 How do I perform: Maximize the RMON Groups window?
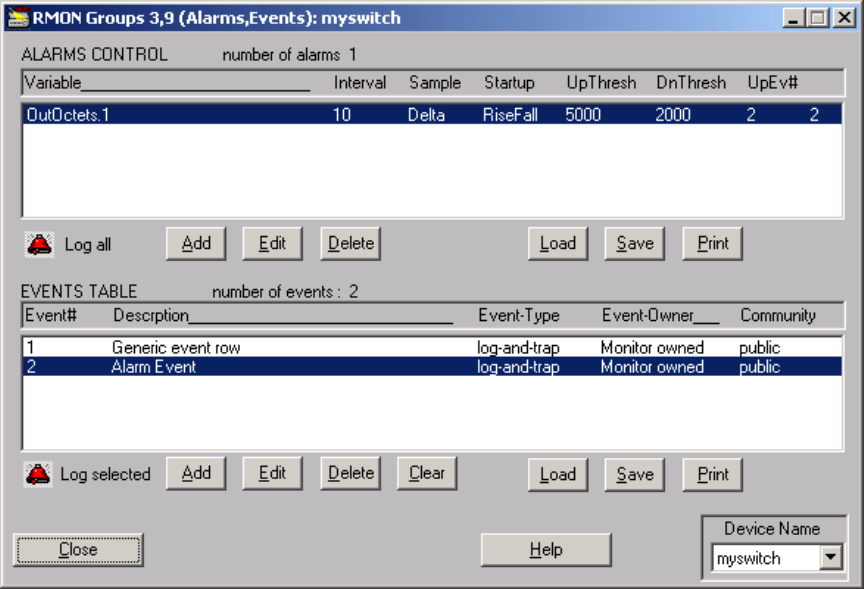[x=818, y=18]
